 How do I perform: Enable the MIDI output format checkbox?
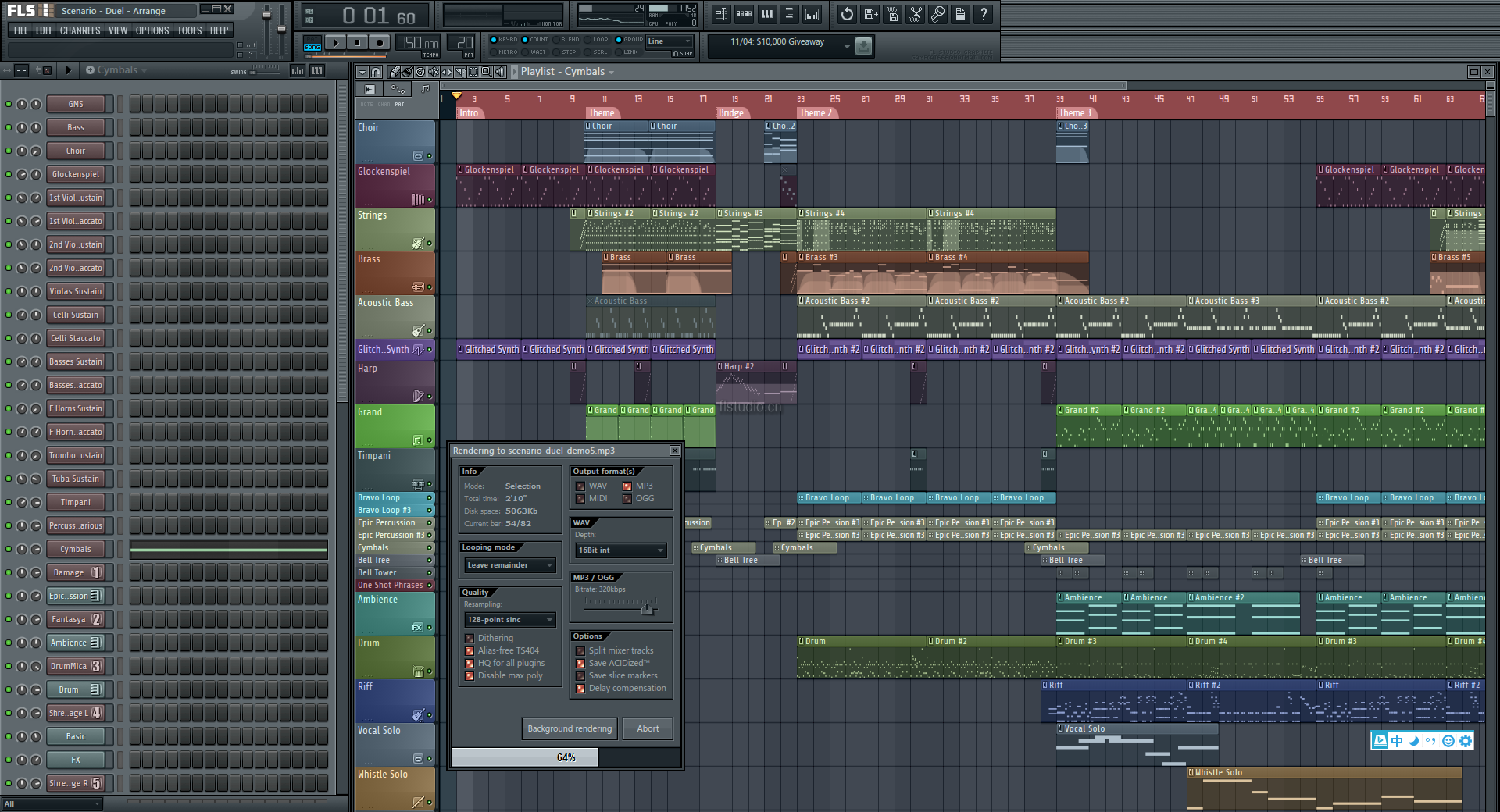point(580,498)
